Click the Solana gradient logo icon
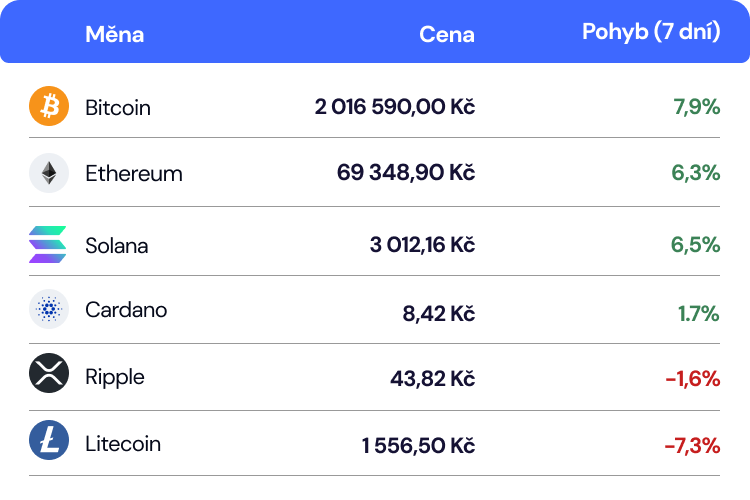750x500 pixels. tap(48, 244)
